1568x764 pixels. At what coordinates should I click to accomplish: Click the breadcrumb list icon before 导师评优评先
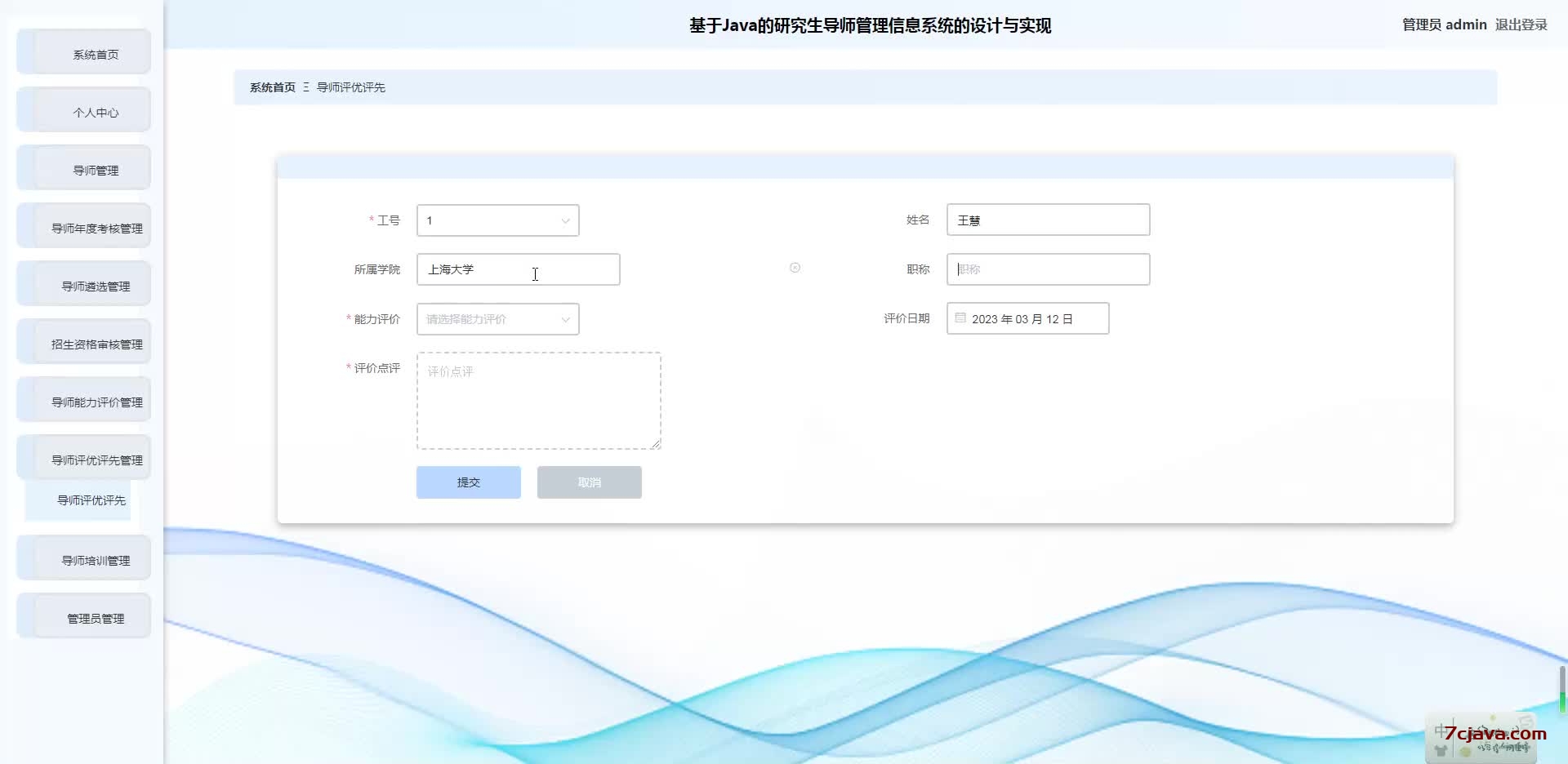click(x=305, y=87)
